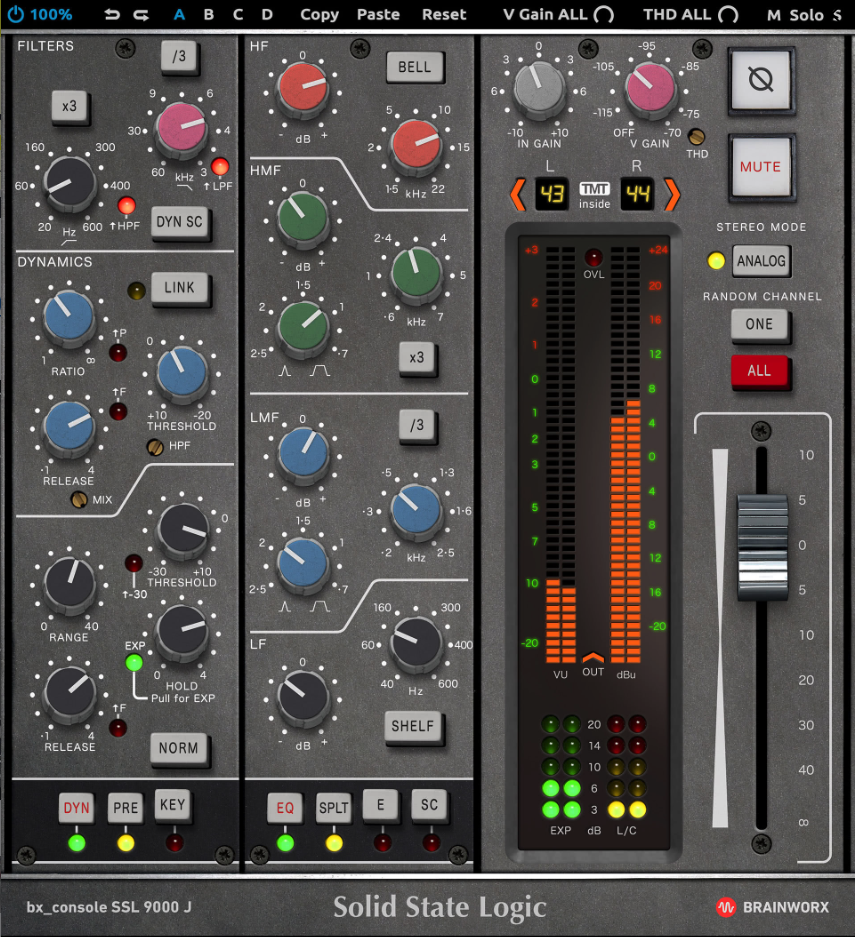Switch the LF band to SHELF mode

coord(413,727)
